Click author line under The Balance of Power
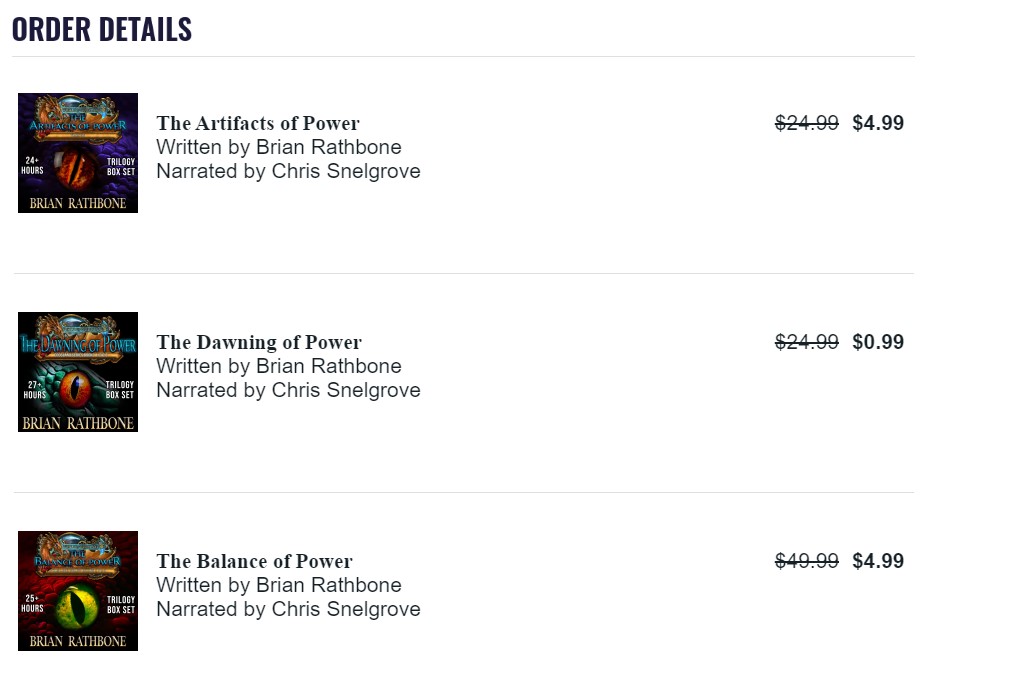The height and width of the screenshot is (692, 1017). 279,585
